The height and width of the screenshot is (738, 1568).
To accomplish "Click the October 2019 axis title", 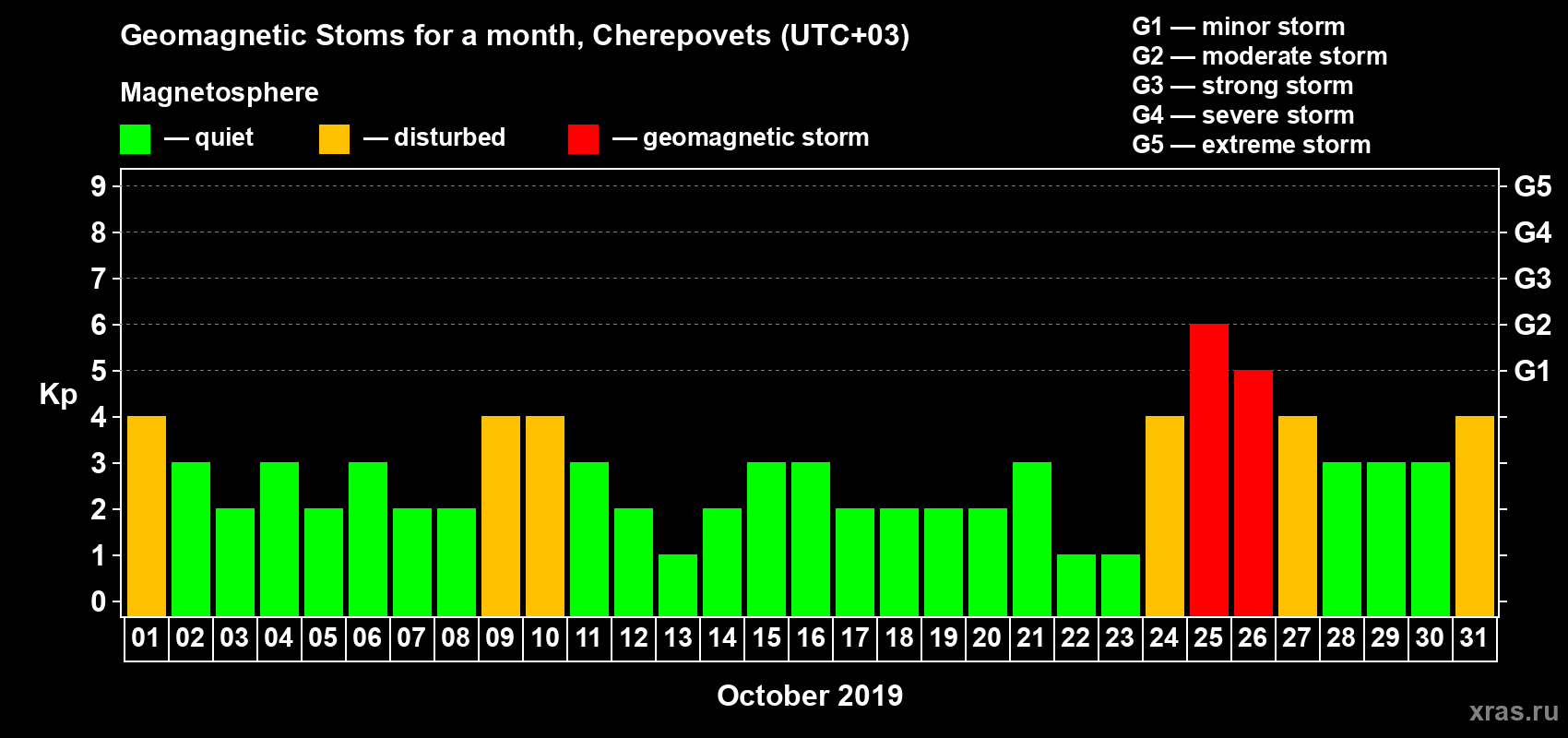I will click(x=810, y=696).
